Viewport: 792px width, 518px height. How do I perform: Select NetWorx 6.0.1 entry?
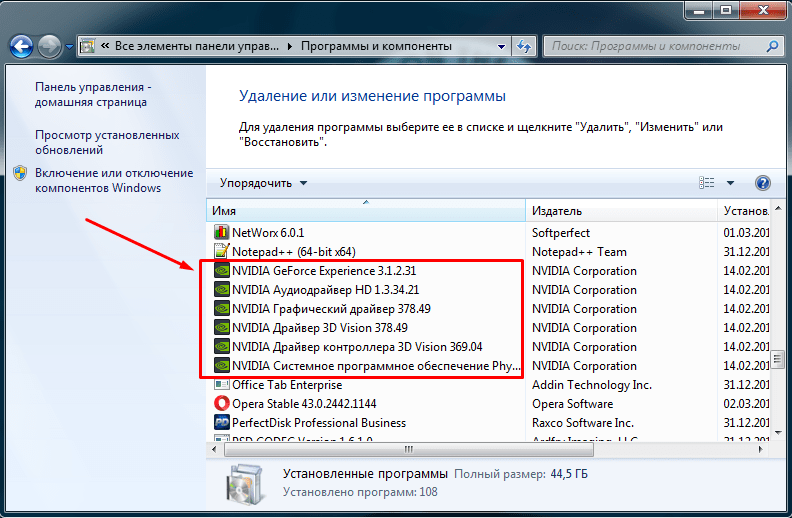tap(268, 233)
